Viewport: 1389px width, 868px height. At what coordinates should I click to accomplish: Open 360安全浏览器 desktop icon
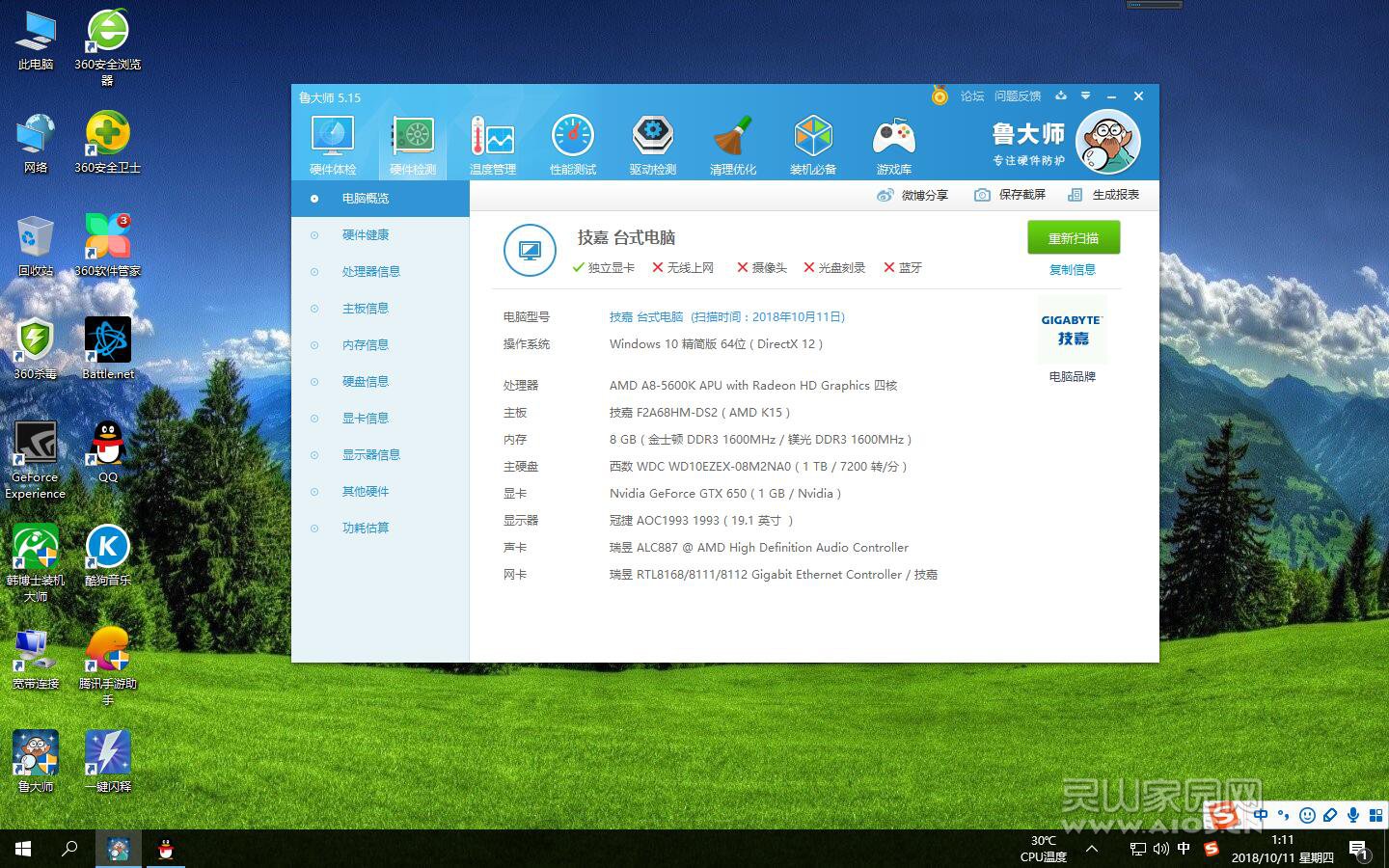click(108, 48)
